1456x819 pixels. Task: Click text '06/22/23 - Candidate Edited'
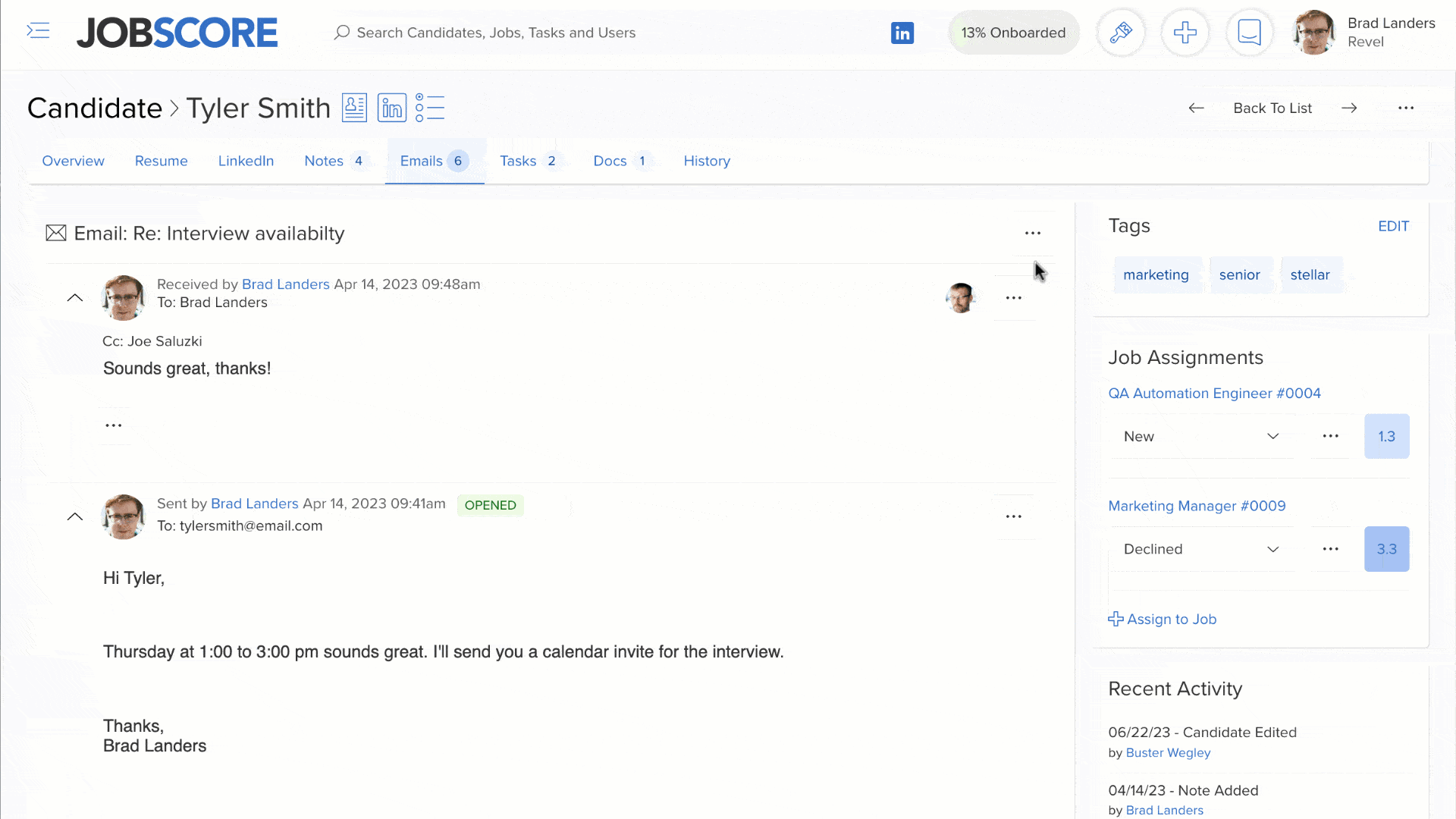point(1203,733)
